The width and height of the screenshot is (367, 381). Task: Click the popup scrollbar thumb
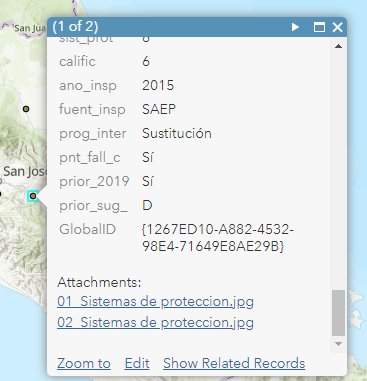[338, 313]
